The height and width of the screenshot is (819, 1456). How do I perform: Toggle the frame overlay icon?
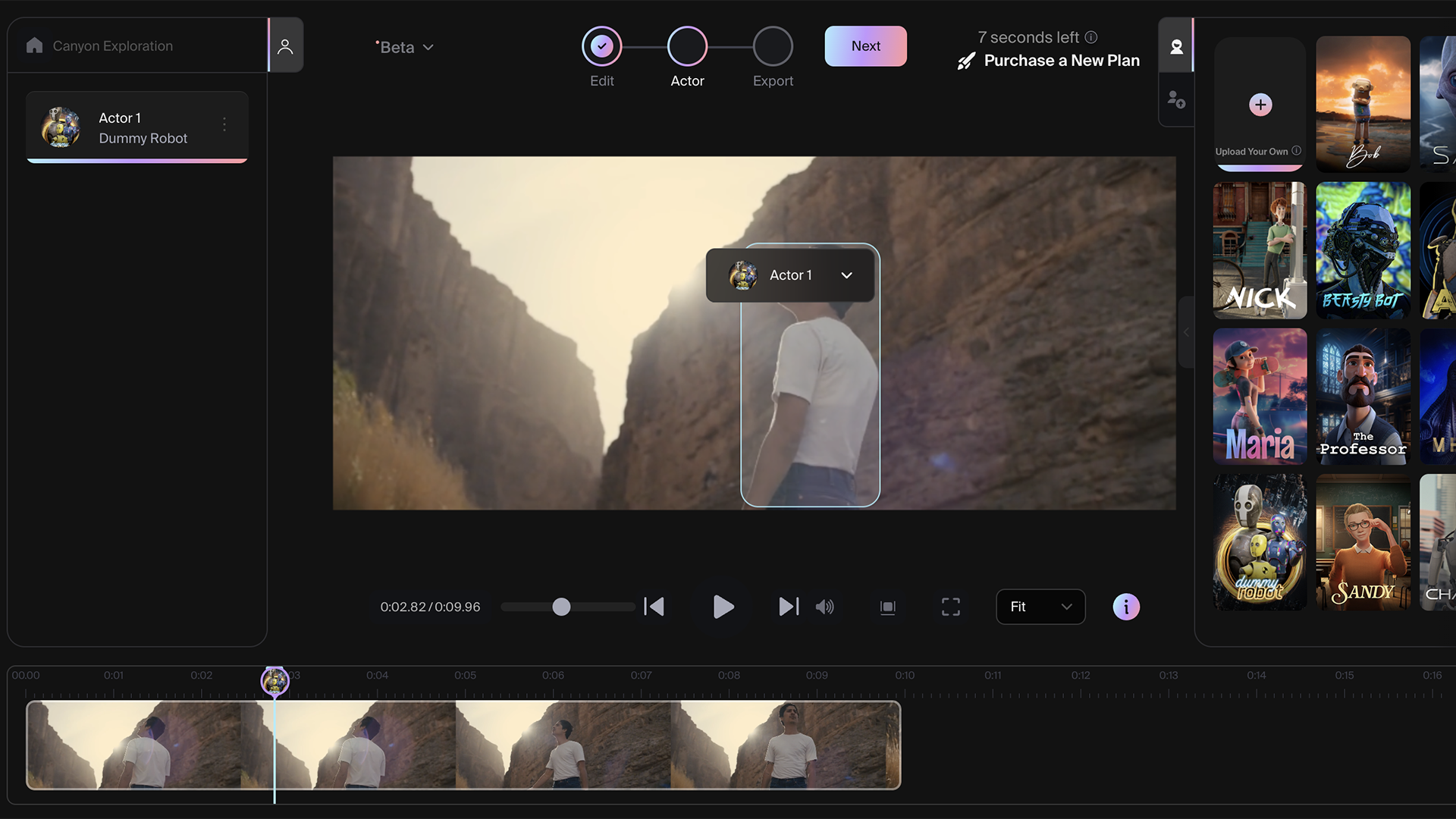(887, 607)
